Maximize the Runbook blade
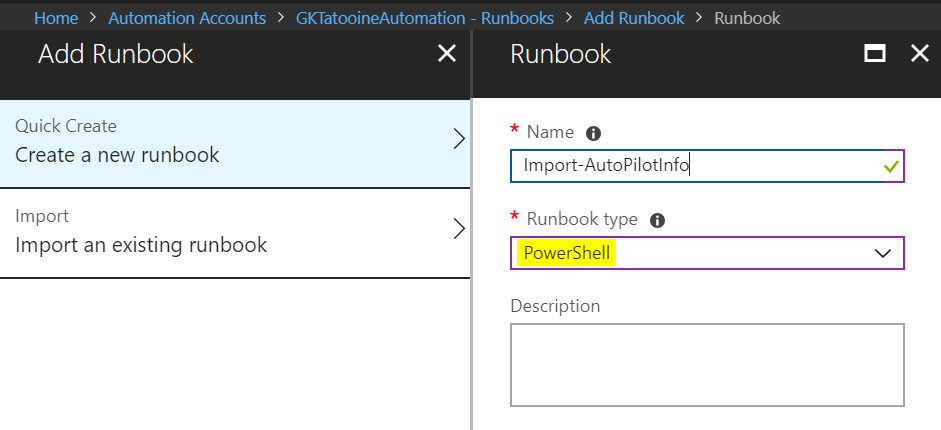The image size is (941, 430). (875, 54)
